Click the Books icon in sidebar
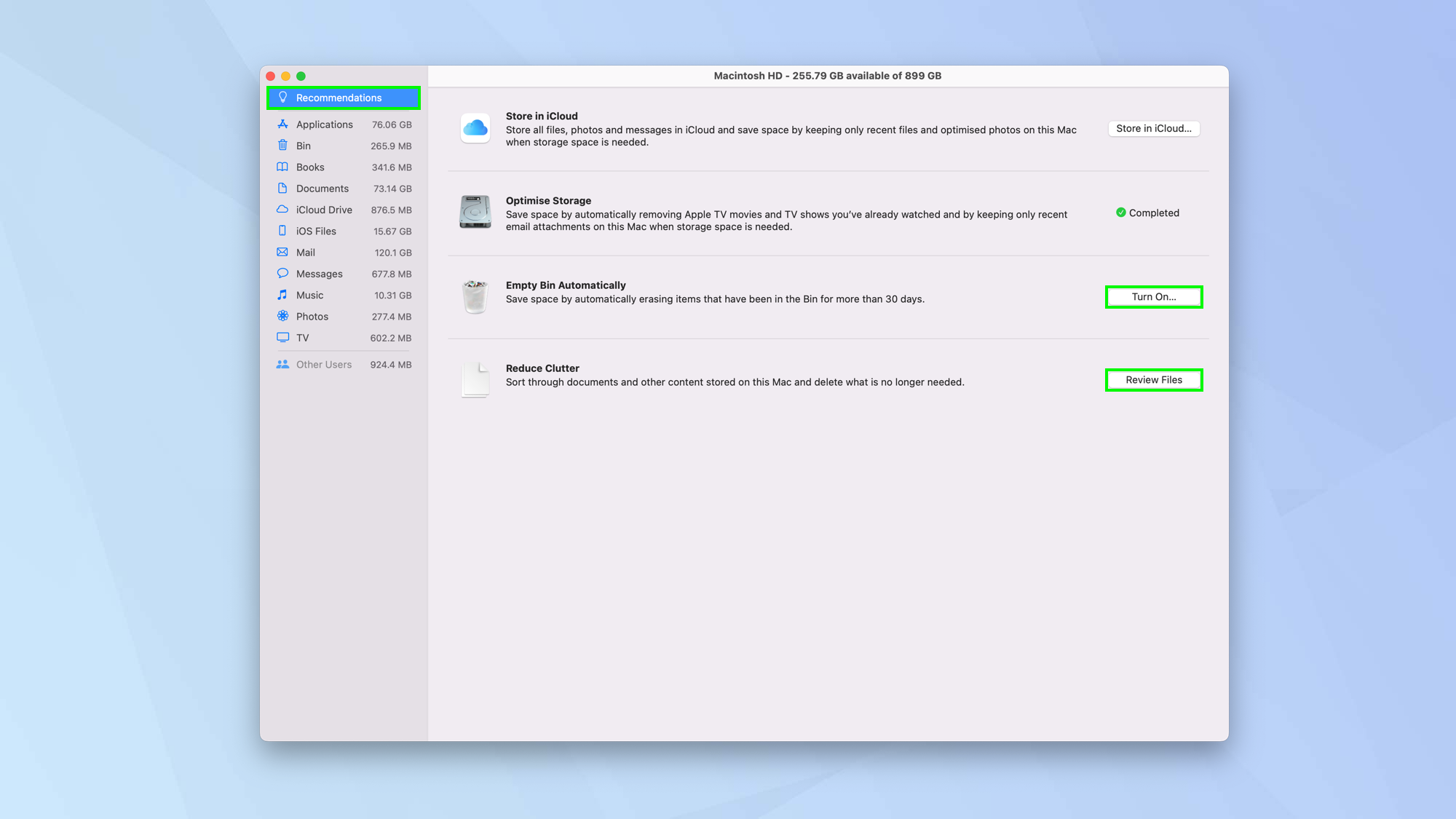The width and height of the screenshot is (1456, 819). point(282,167)
